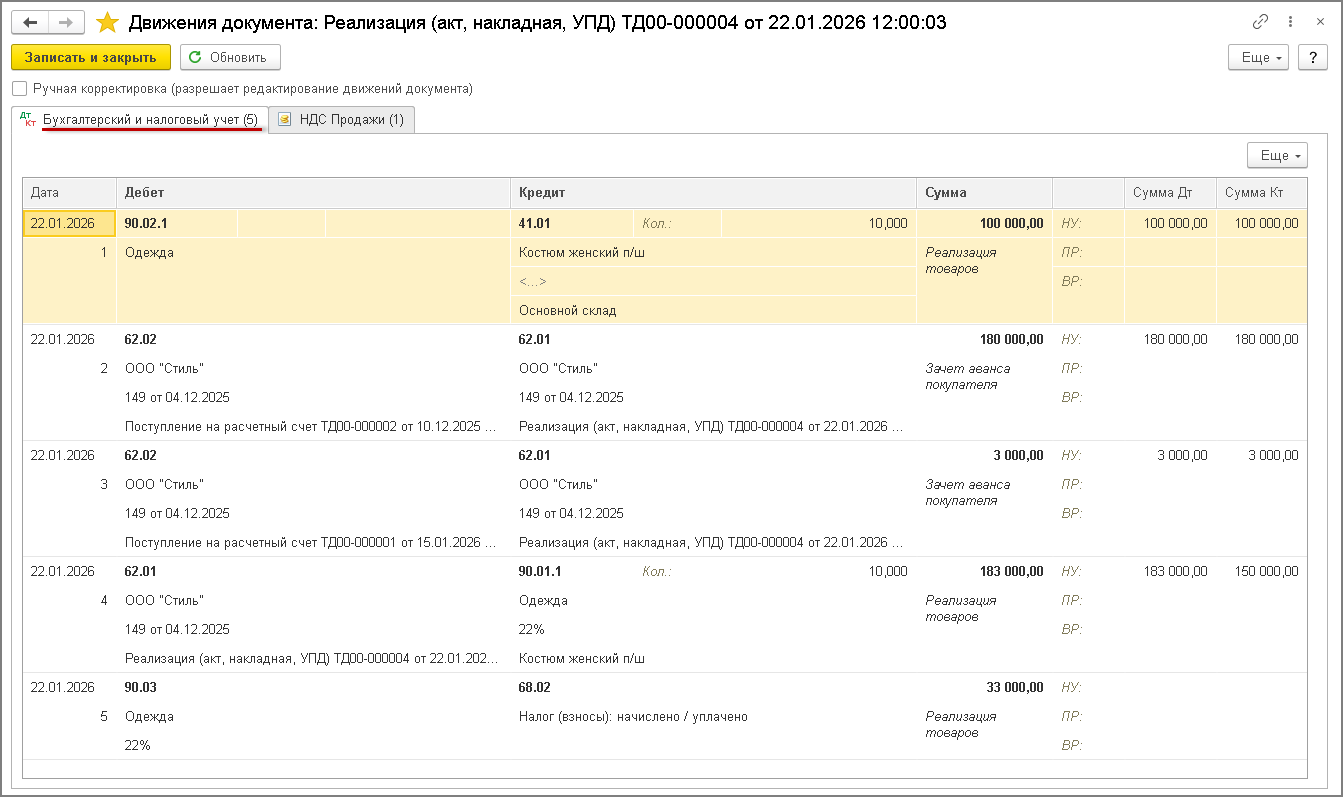The height and width of the screenshot is (797, 1343).
Task: Click the Сумма Кт column header
Action: tap(1260, 193)
